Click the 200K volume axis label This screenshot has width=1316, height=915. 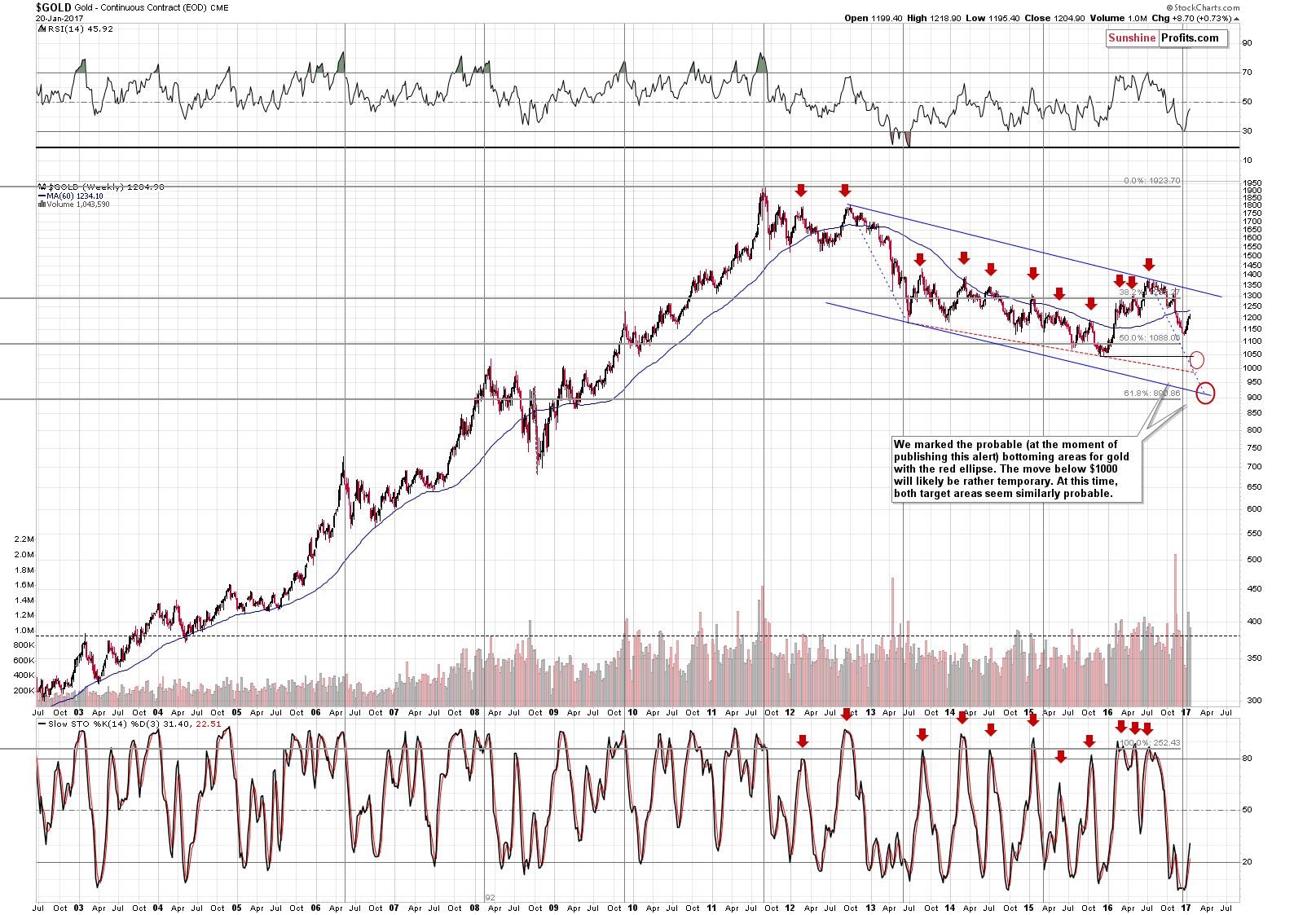tap(24, 691)
